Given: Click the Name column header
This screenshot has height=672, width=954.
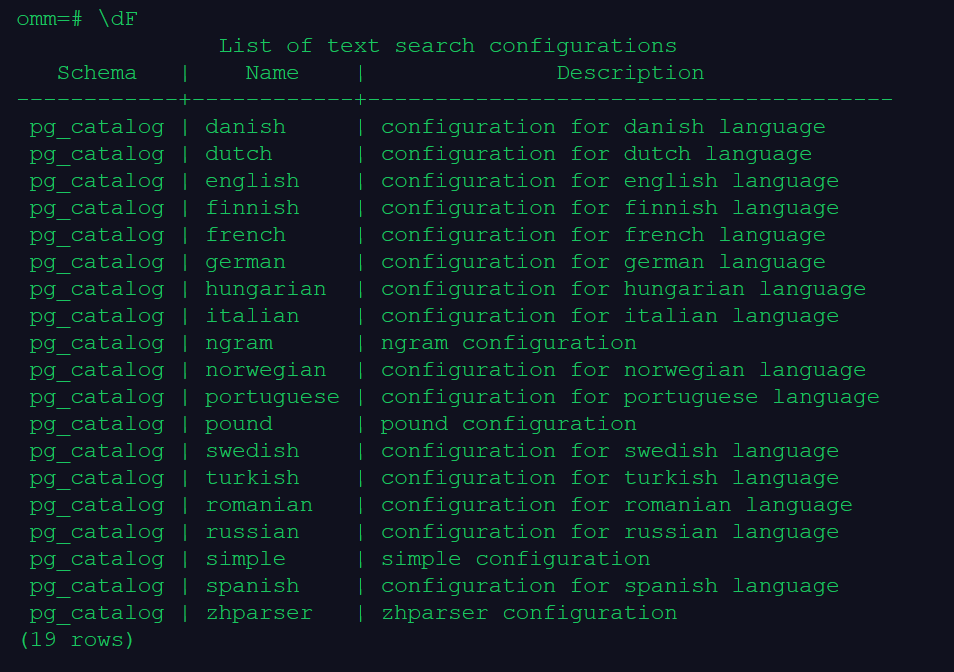Looking at the screenshot, I should 272,73.
